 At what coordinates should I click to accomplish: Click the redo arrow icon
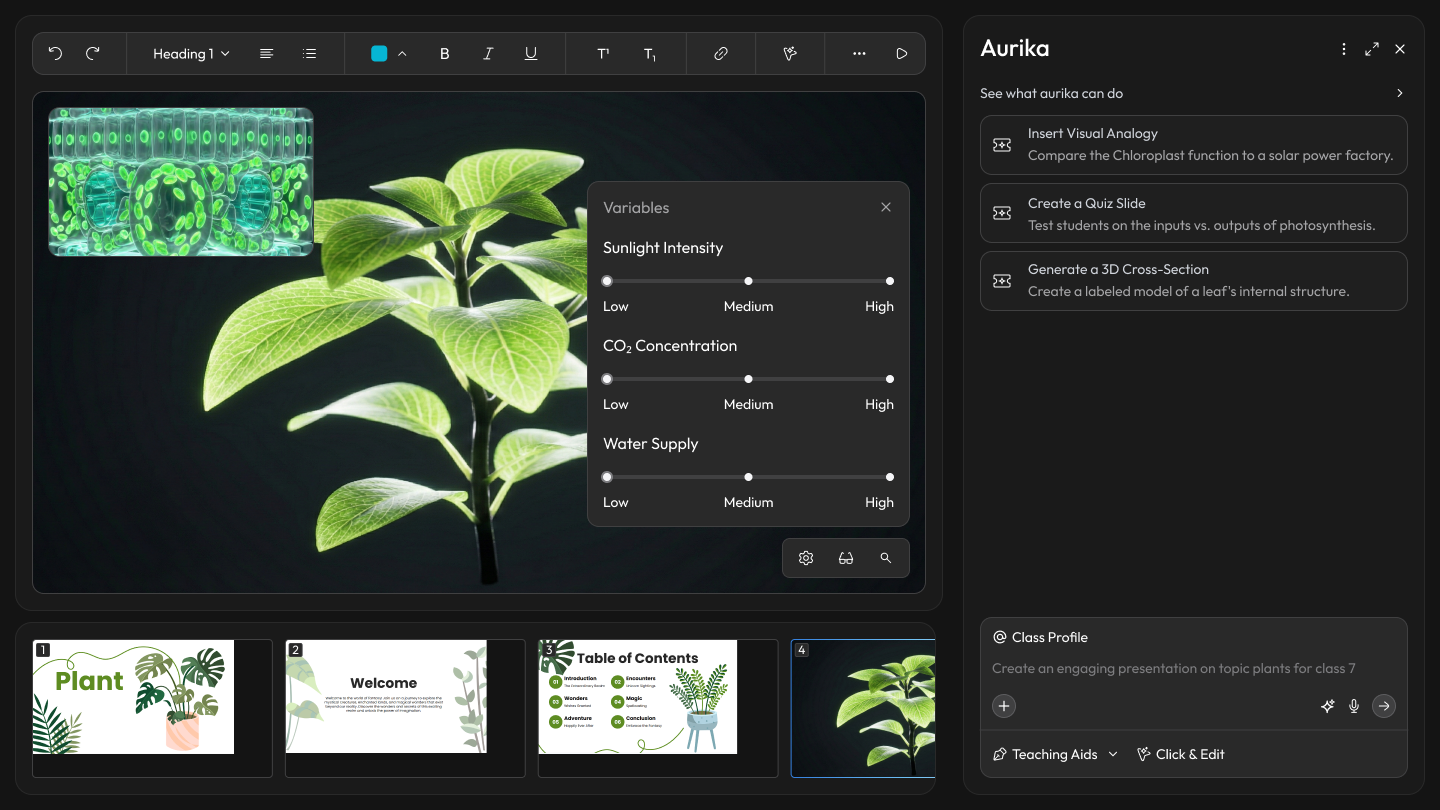coord(93,54)
